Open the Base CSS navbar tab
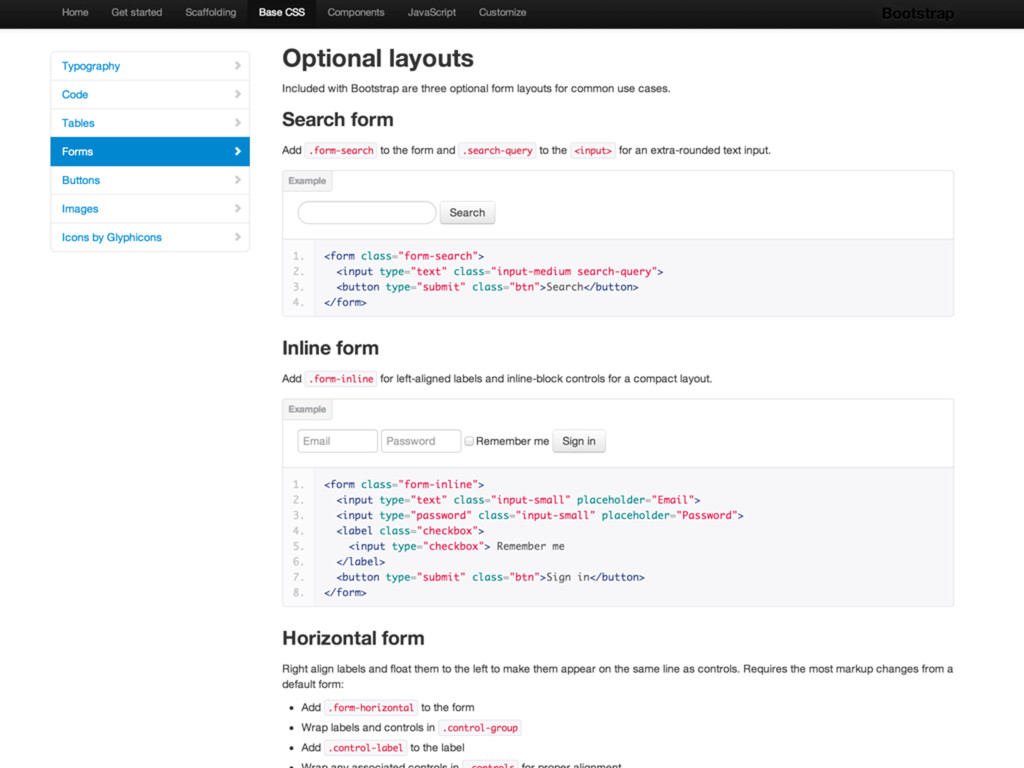Viewport: 1024px width, 768px height. tap(282, 13)
